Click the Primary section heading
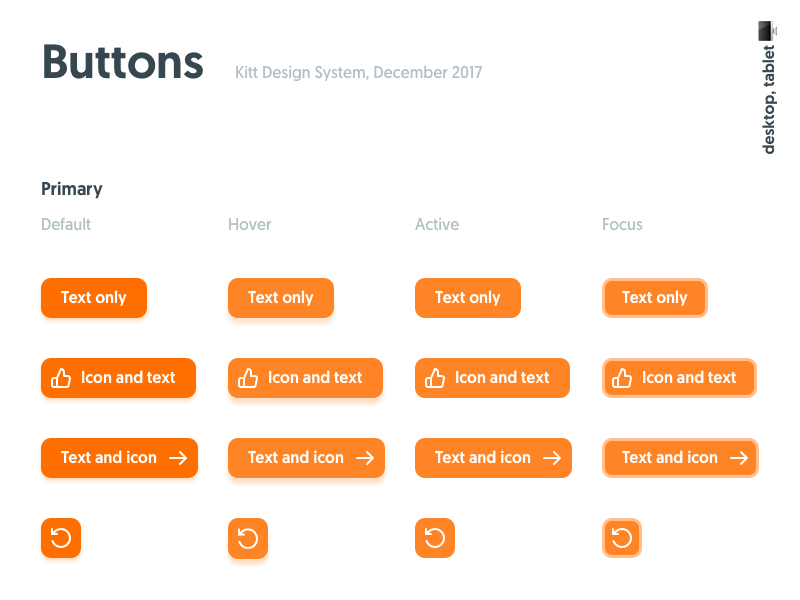This screenshot has width=800, height=600. pyautogui.click(x=71, y=189)
